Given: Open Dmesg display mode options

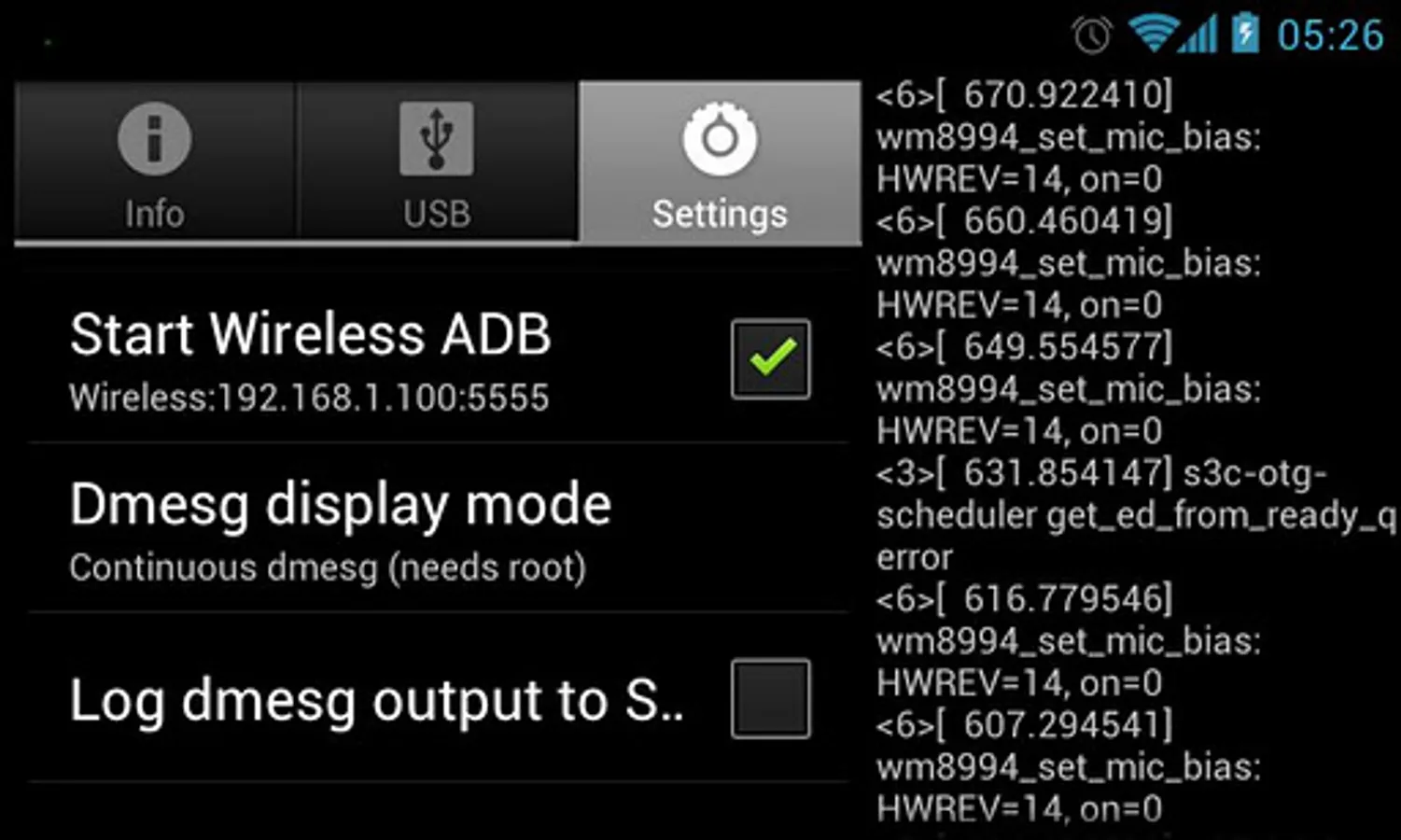Looking at the screenshot, I should coord(439,528).
